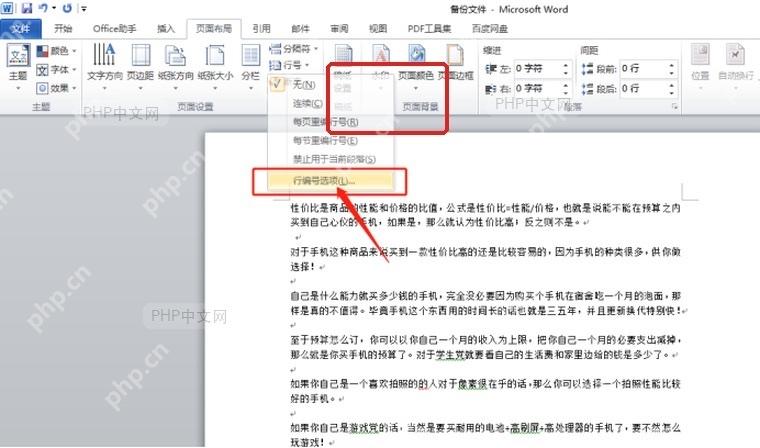Undo the last action
The width and height of the screenshot is (760, 448).
pyautogui.click(x=43, y=8)
